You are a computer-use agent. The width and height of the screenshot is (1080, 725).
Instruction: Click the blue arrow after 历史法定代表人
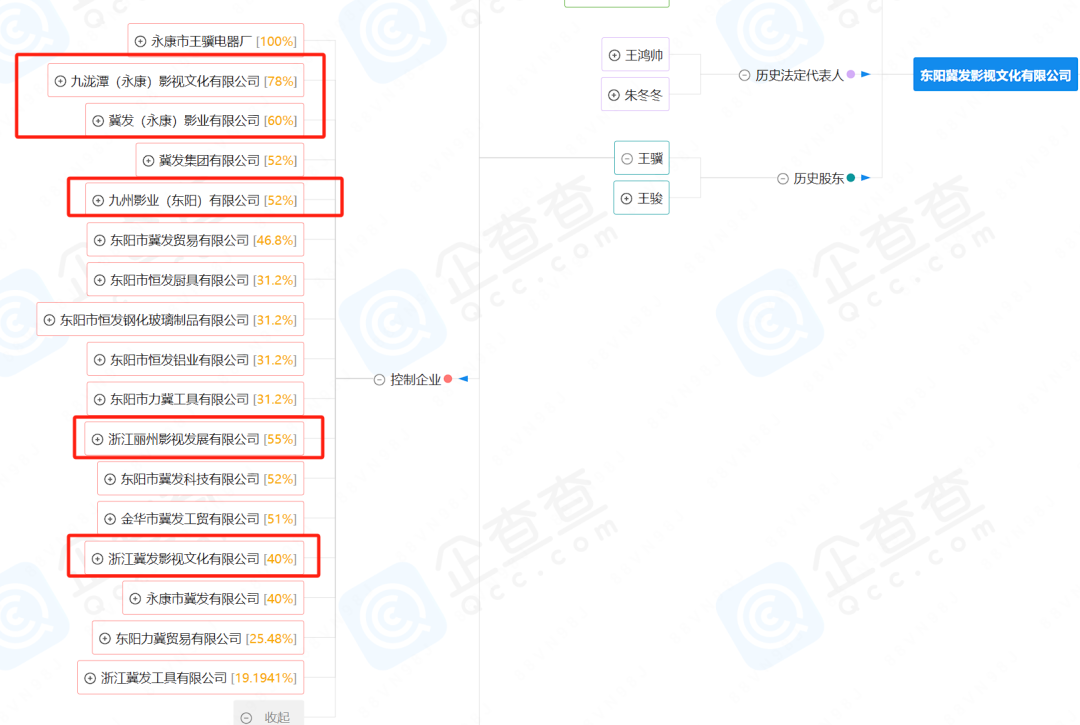point(866,75)
